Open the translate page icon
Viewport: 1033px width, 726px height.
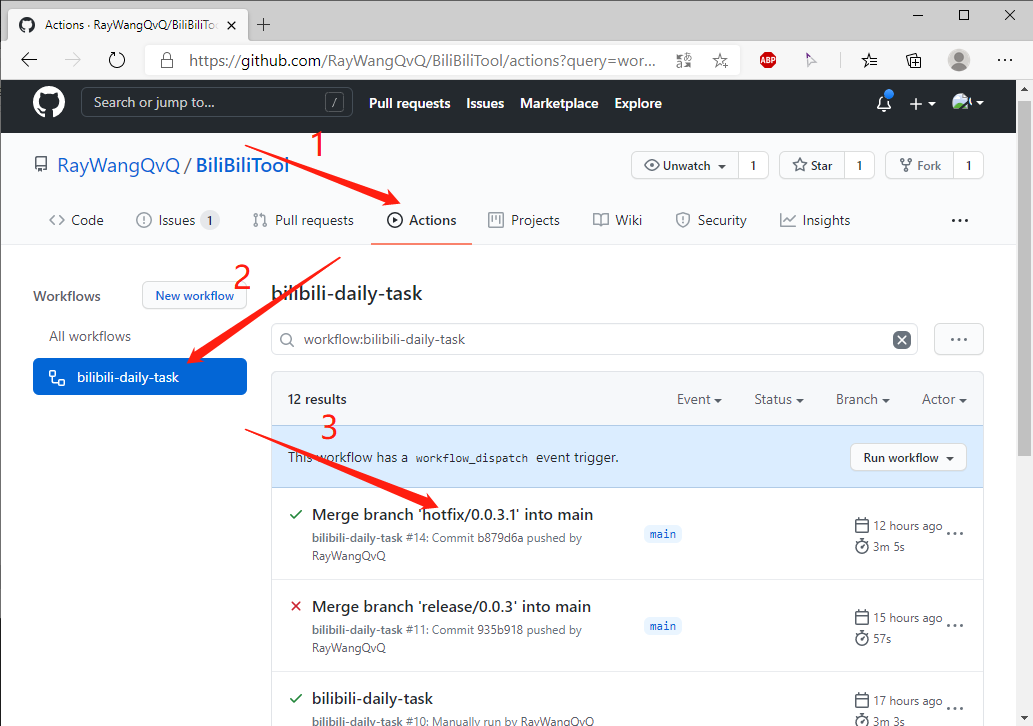(x=684, y=60)
